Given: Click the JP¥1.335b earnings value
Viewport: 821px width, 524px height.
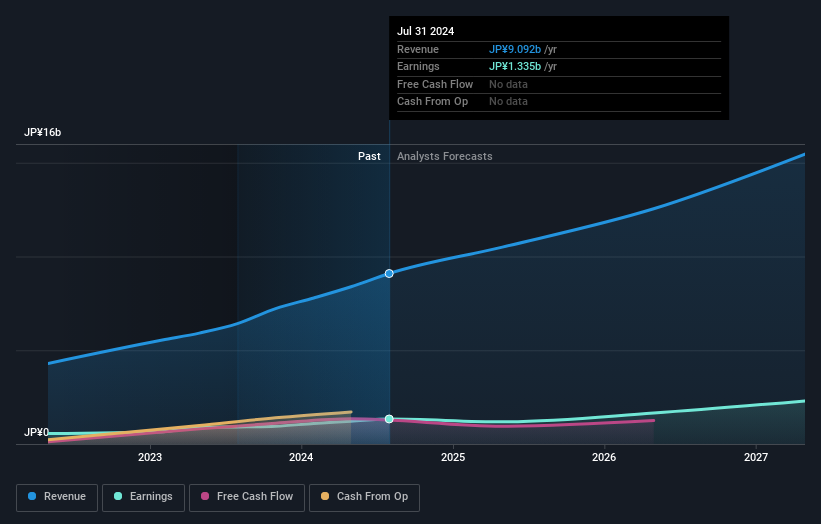Looking at the screenshot, I should (x=515, y=66).
